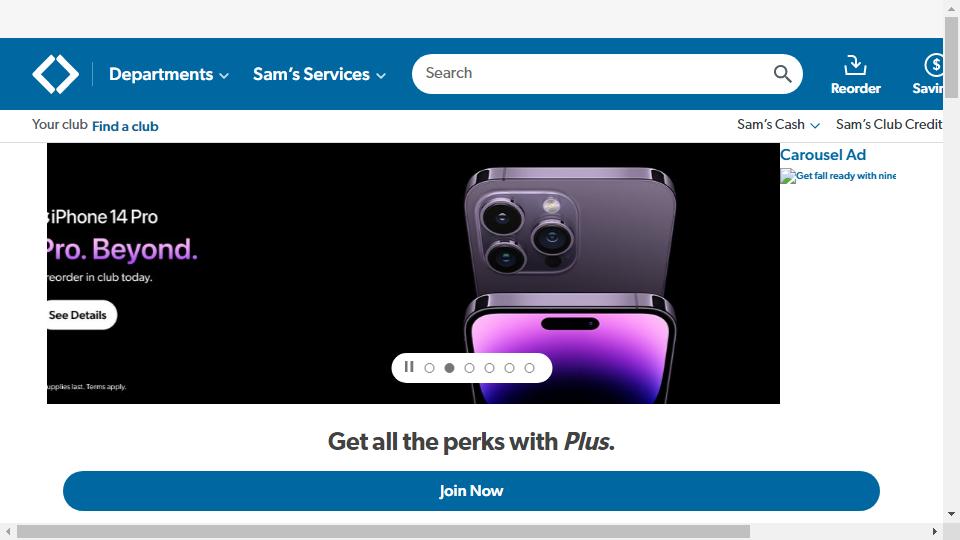This screenshot has width=960, height=540.
Task: Select the last carousel slide dot
Action: 530,368
